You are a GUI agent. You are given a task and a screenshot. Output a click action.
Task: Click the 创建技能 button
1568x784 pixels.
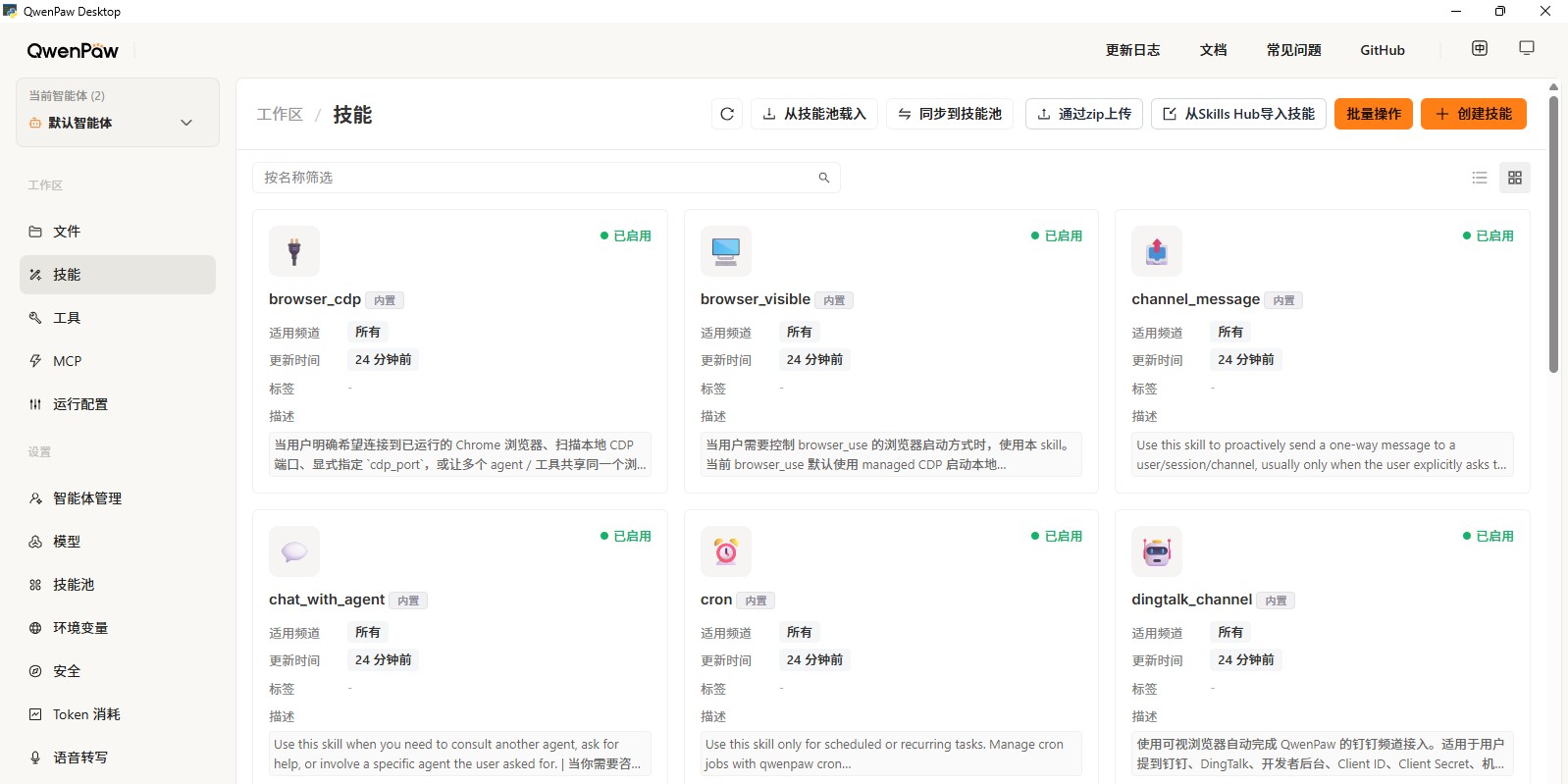(x=1474, y=114)
